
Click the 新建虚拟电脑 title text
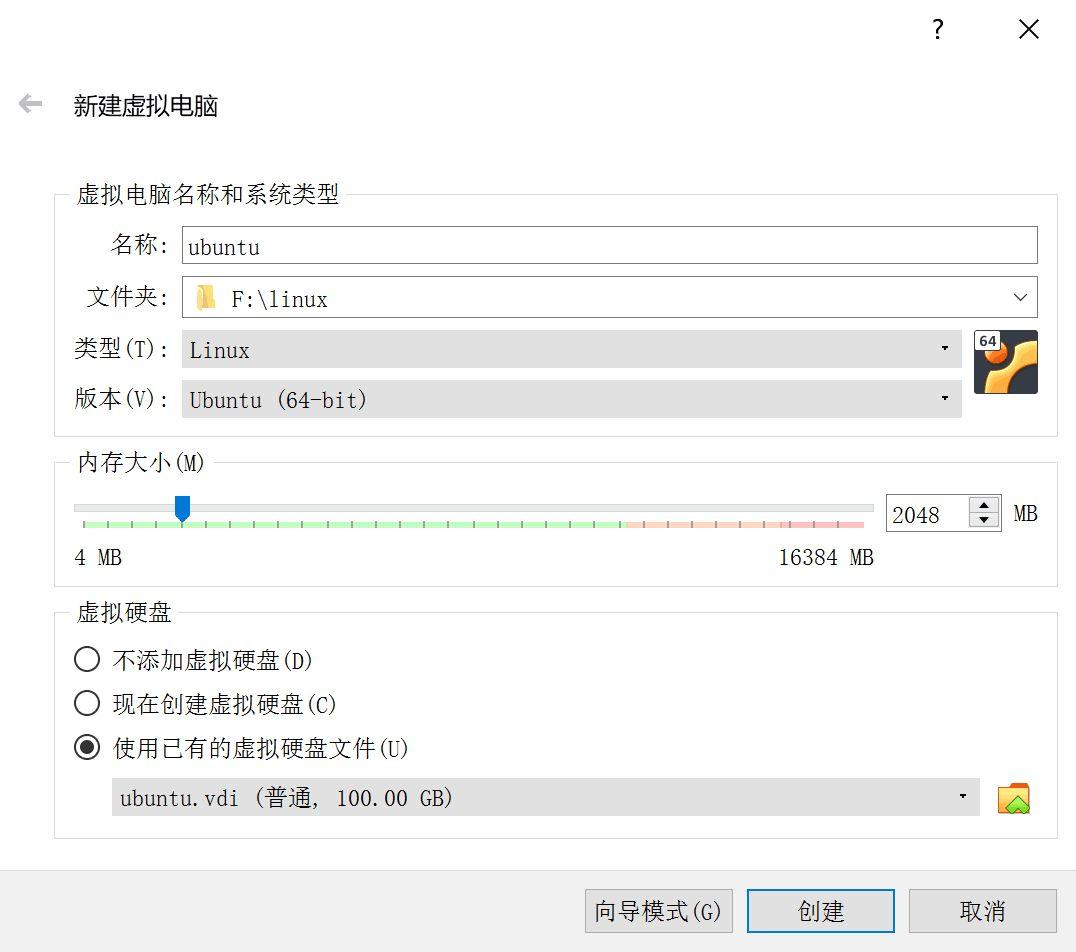[x=145, y=106]
